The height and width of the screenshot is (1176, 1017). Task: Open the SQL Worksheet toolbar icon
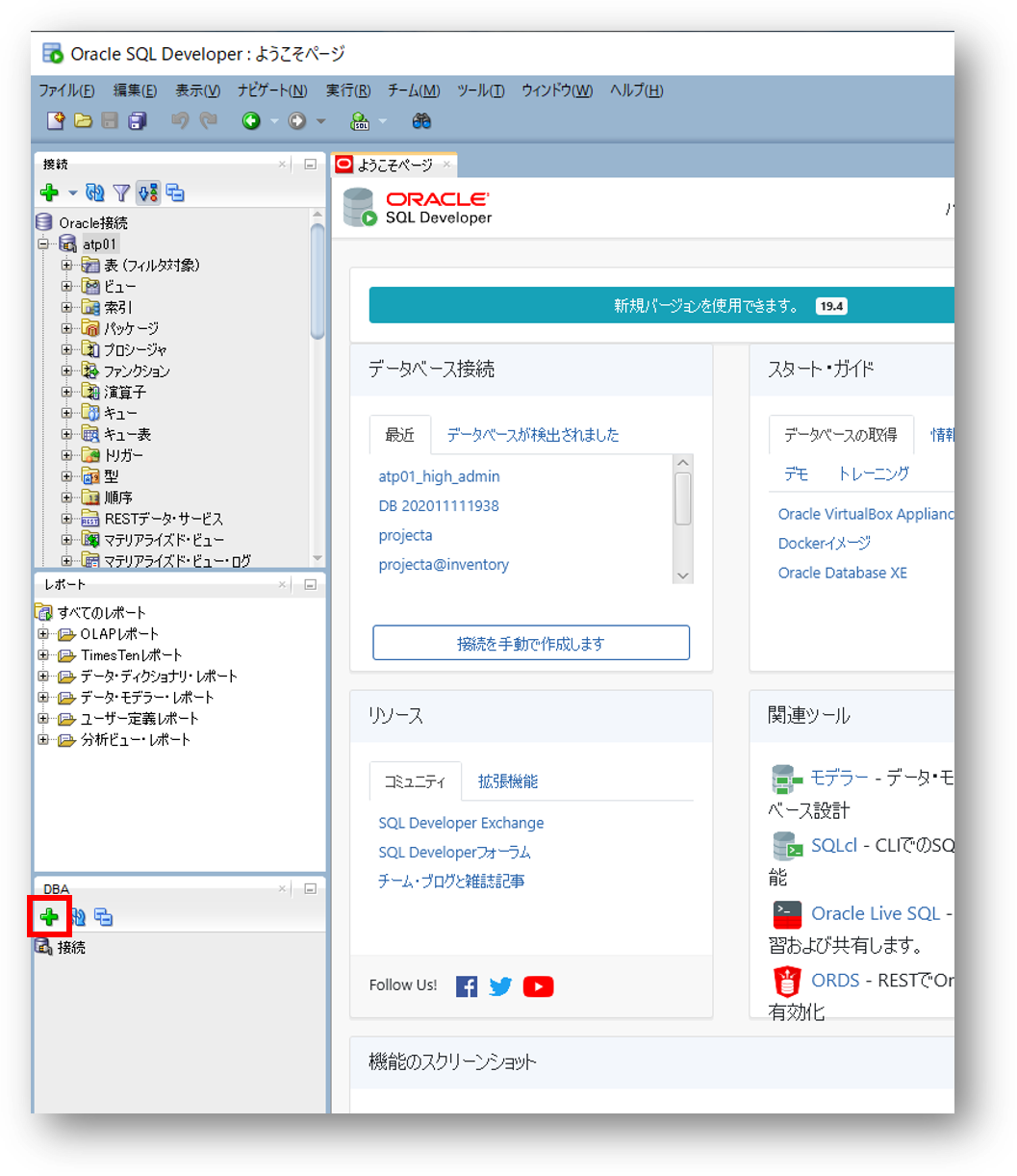pyautogui.click(x=360, y=120)
